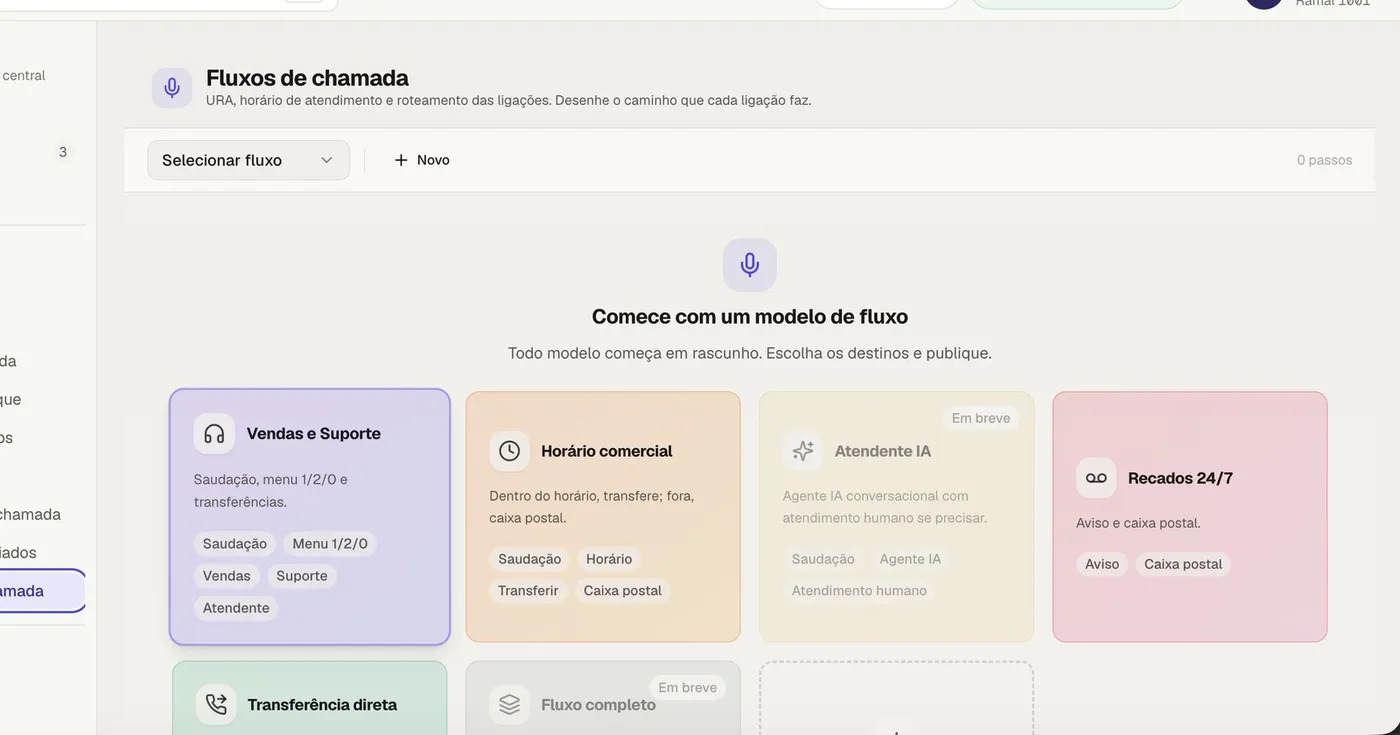Click the headphones icon on Vendas e Suporte
Viewport: 1400px width, 735px height.
[x=214, y=434]
